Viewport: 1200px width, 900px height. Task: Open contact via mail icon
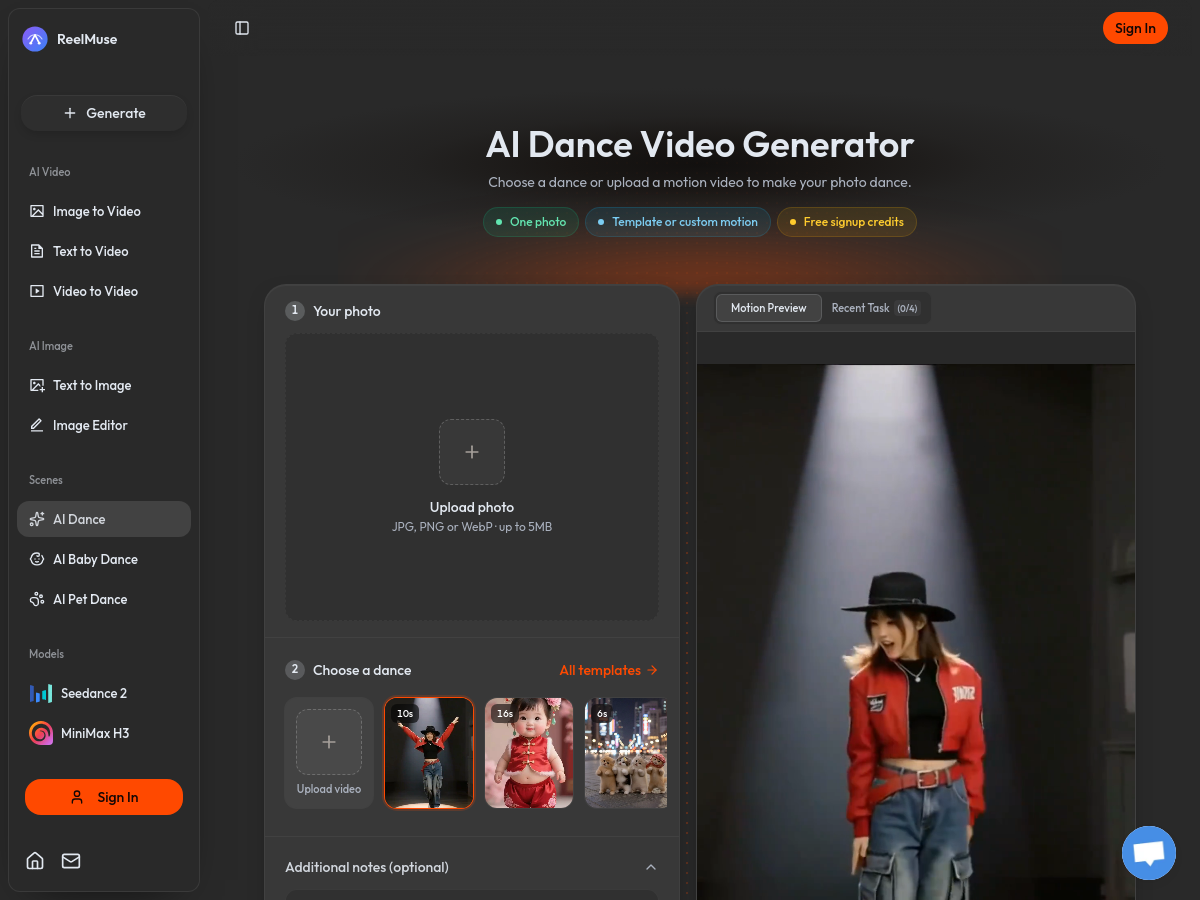tap(71, 861)
